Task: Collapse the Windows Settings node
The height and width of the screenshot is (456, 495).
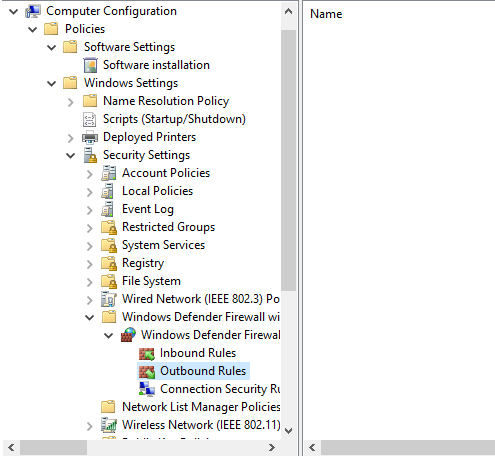Action: pyautogui.click(x=52, y=84)
